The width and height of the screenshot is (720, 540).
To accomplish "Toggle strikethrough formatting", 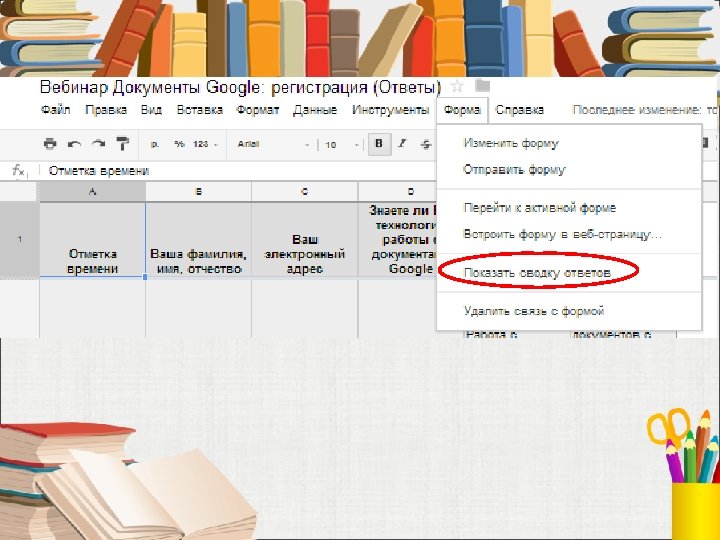I will [426, 144].
